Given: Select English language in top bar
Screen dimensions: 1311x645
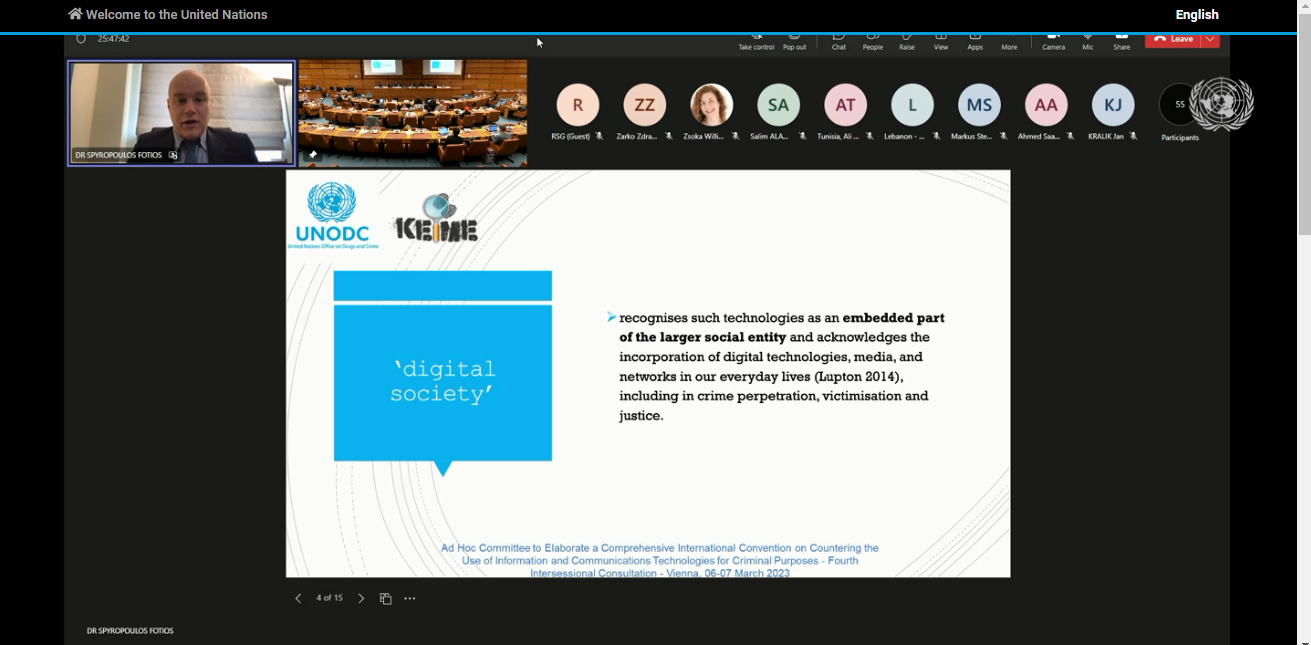Looking at the screenshot, I should 1197,15.
